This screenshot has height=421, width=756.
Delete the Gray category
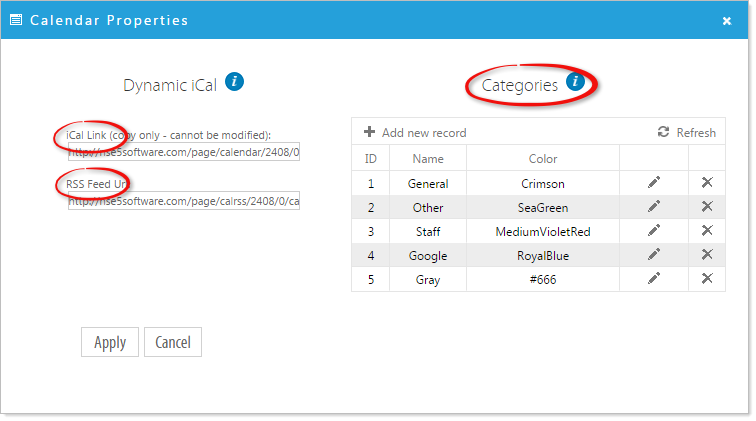[707, 278]
